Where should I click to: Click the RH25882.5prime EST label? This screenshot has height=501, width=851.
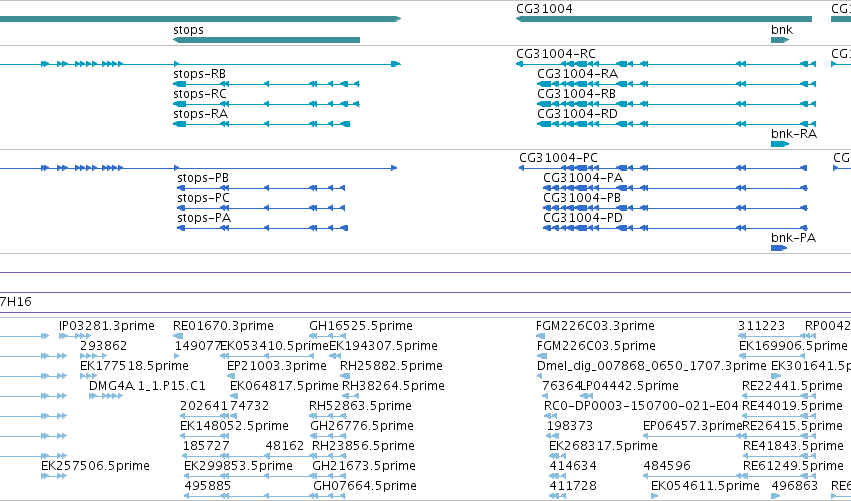click(391, 366)
